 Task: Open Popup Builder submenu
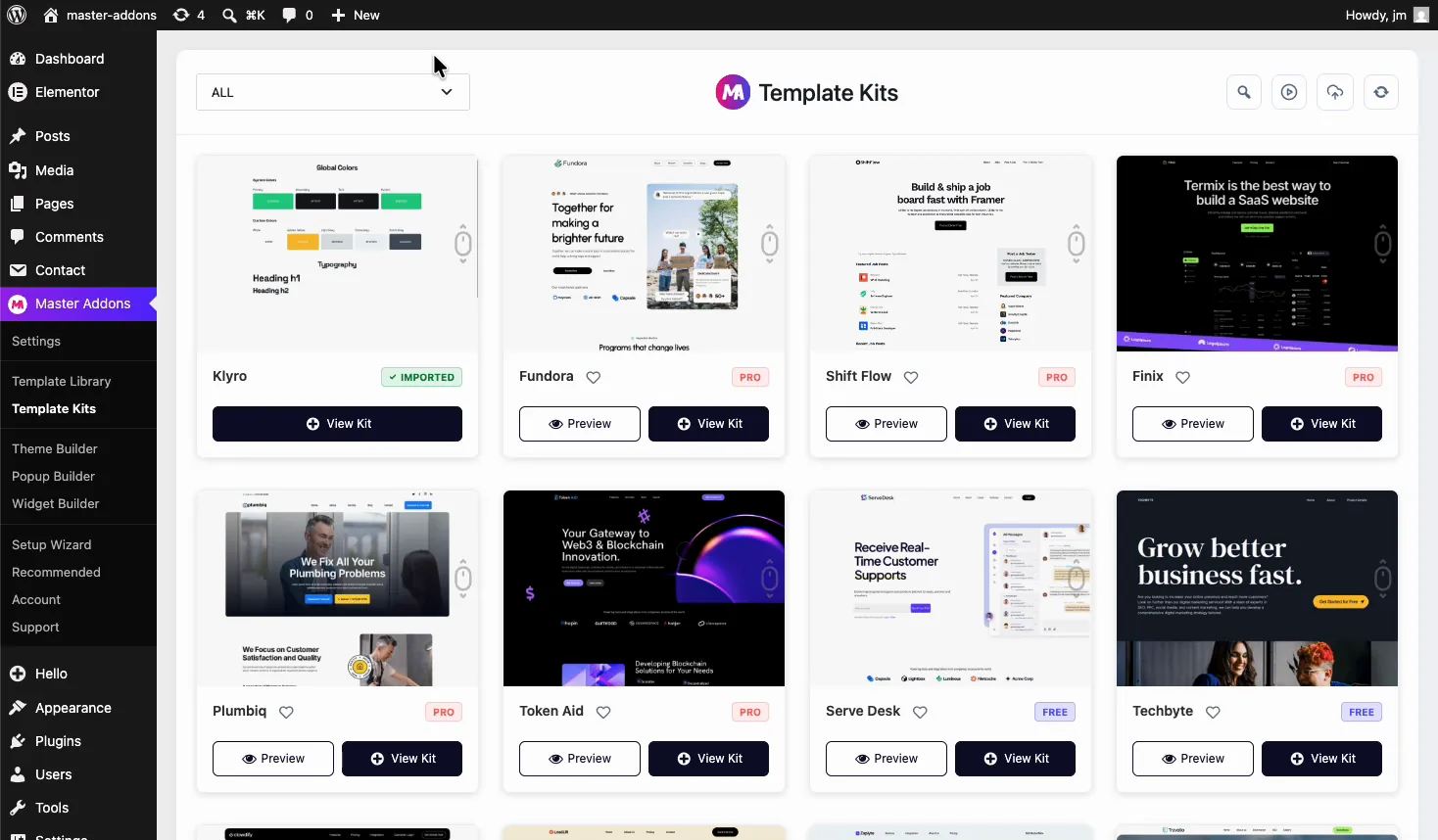(x=53, y=476)
